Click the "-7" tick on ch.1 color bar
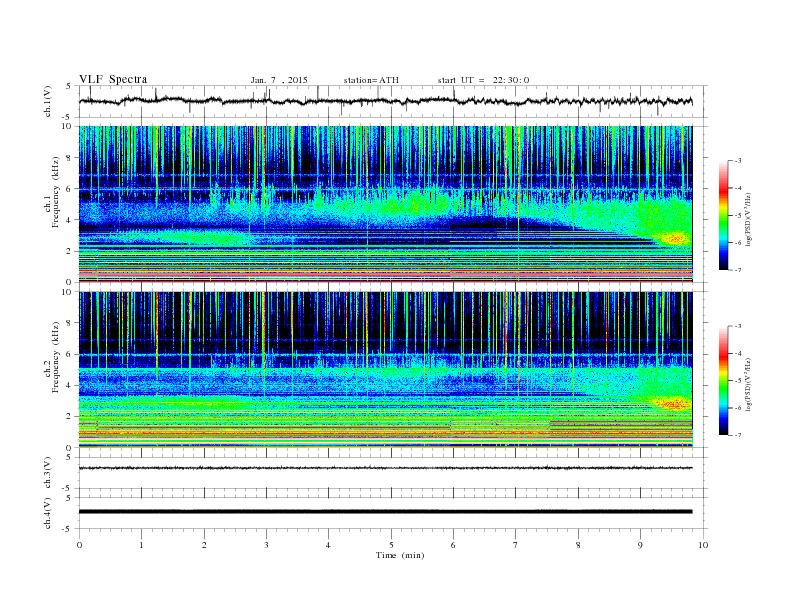Viewport: 792px width, 612px height. pos(738,270)
